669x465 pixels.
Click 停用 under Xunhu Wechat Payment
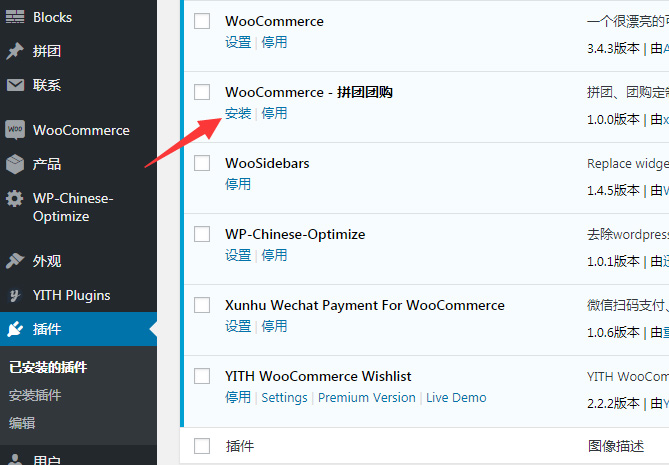coord(274,326)
